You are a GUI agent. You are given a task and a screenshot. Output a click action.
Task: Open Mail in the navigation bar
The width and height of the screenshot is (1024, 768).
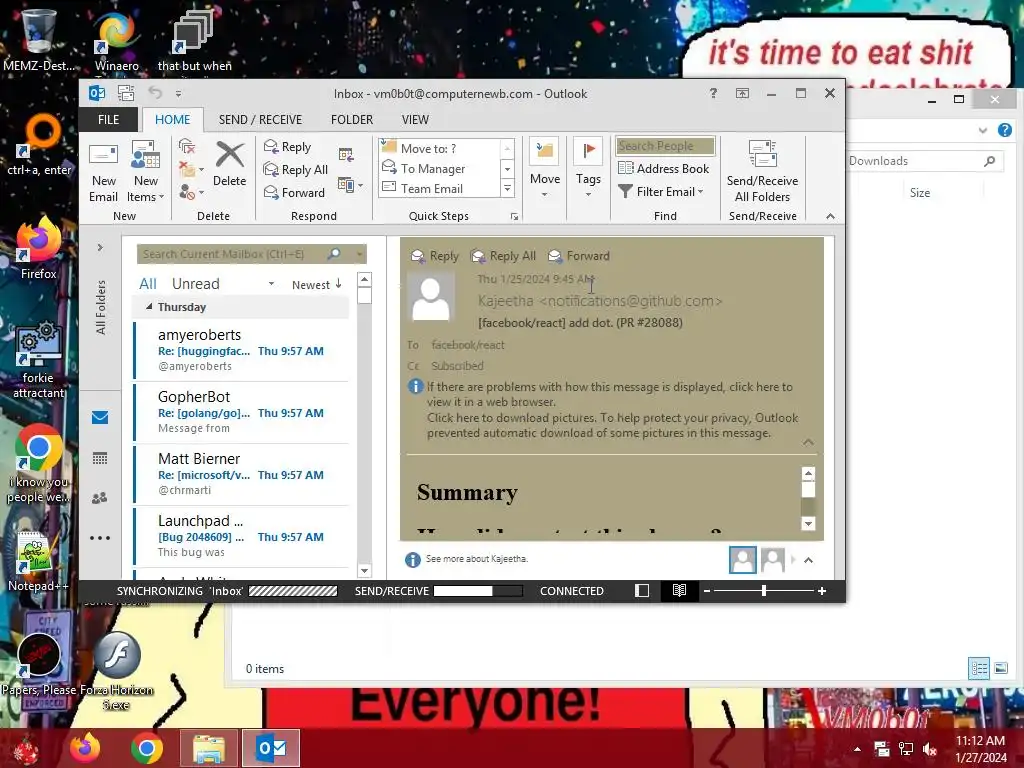100,417
